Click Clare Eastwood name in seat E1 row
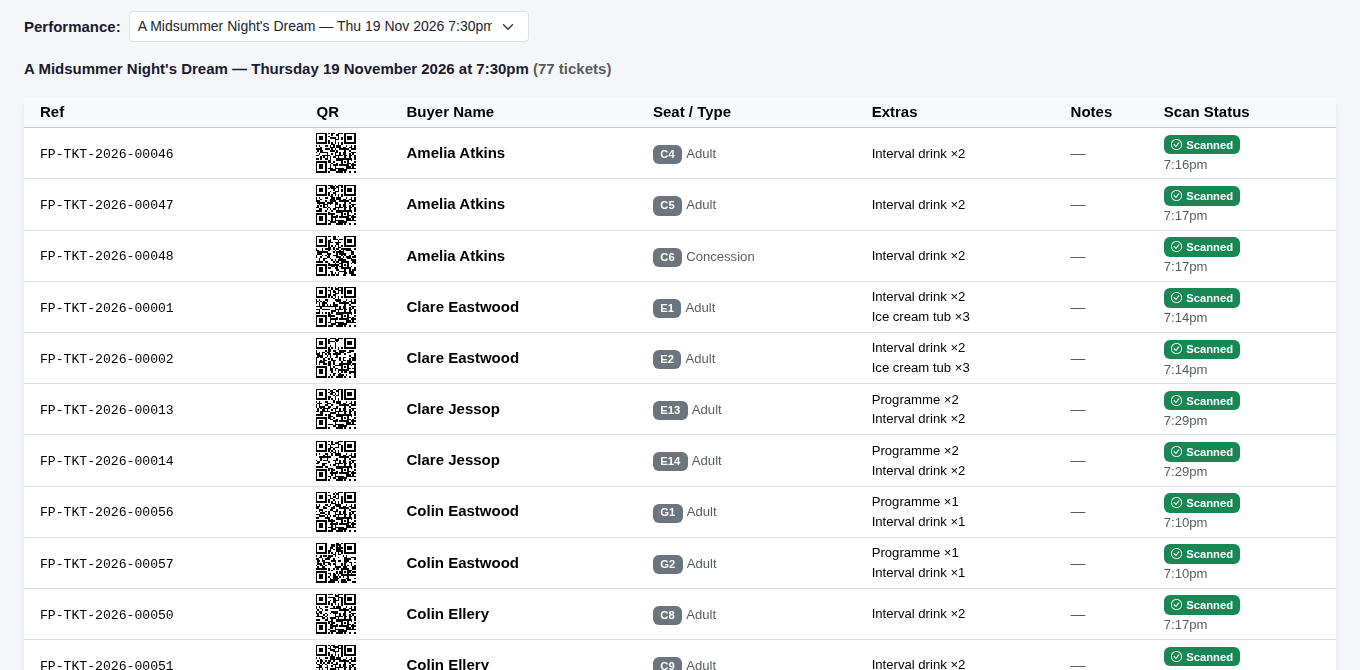 (x=462, y=307)
